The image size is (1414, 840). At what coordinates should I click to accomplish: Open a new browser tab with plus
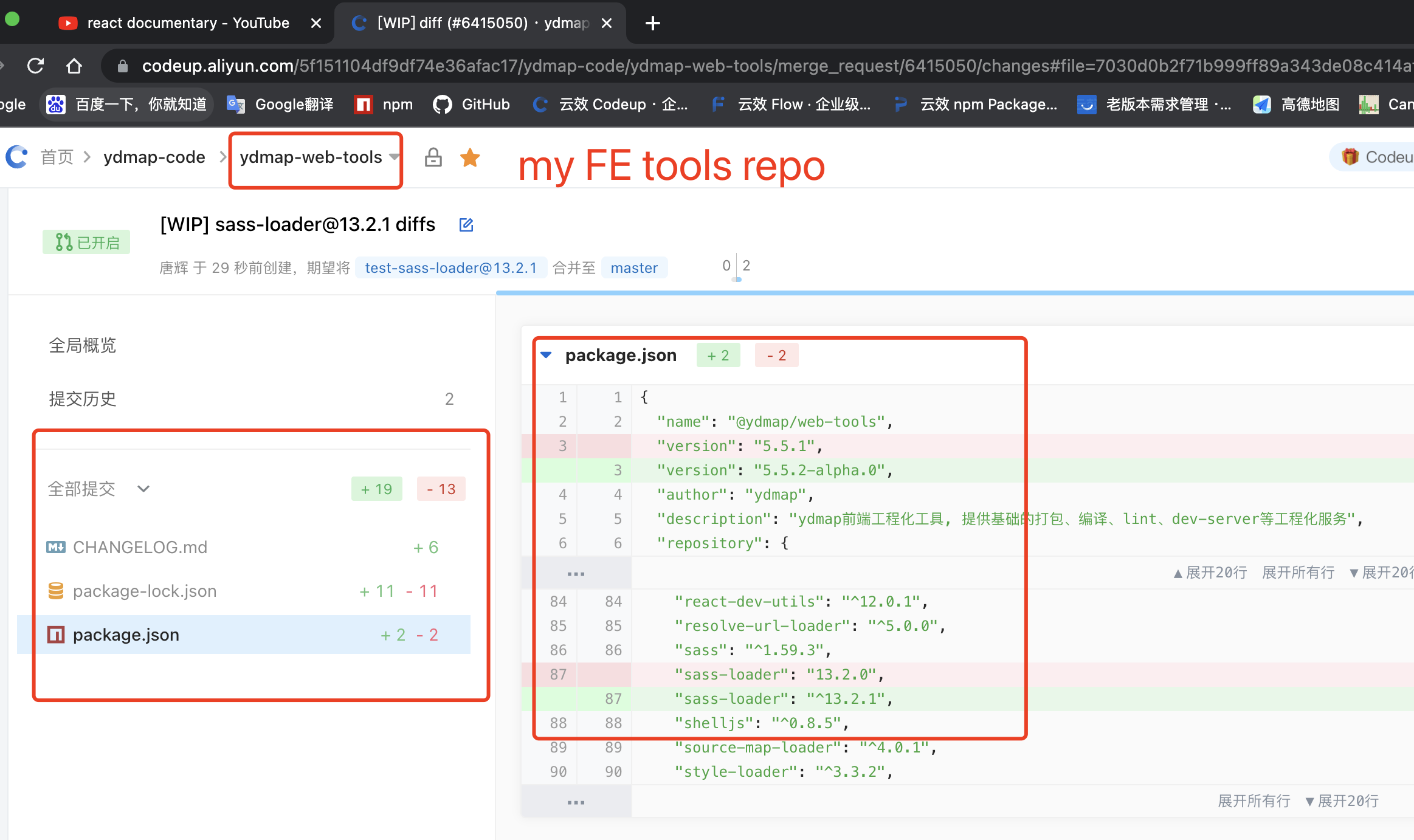pos(652,23)
